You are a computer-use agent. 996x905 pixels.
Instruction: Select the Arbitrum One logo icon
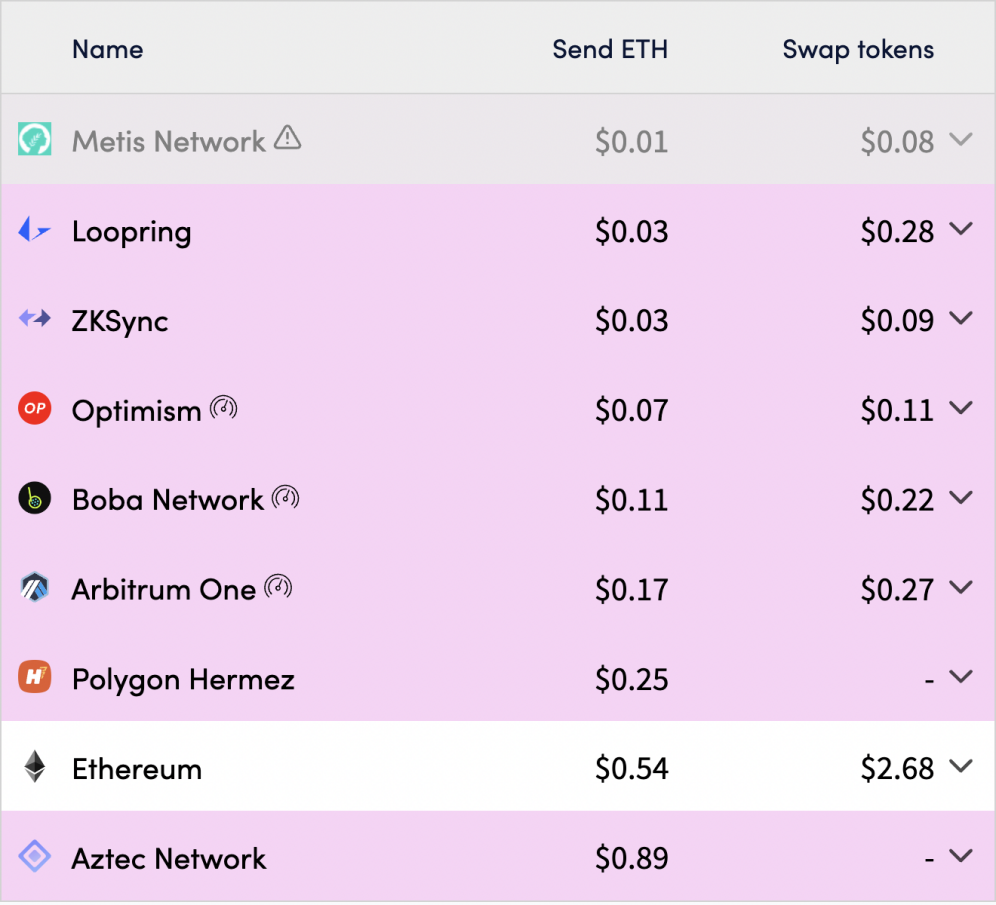coord(36,588)
